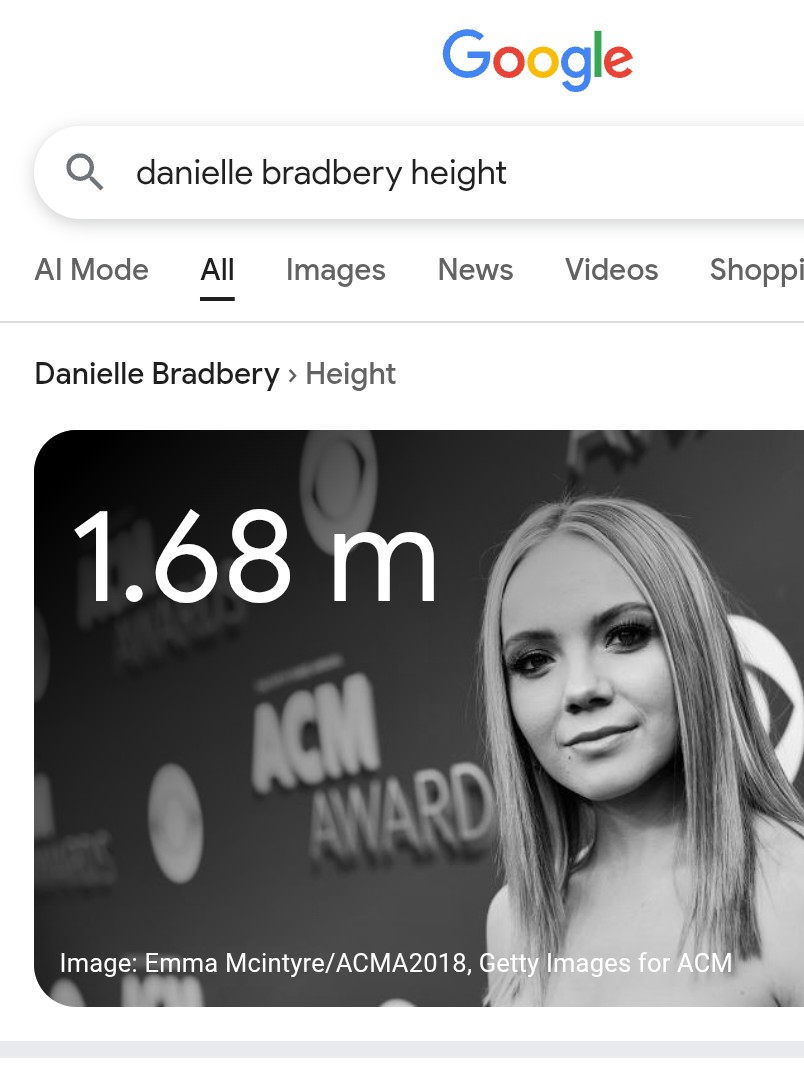This screenshot has height=1074, width=804.
Task: Click the Danielle Bradbery breadcrumb link
Action: (157, 374)
